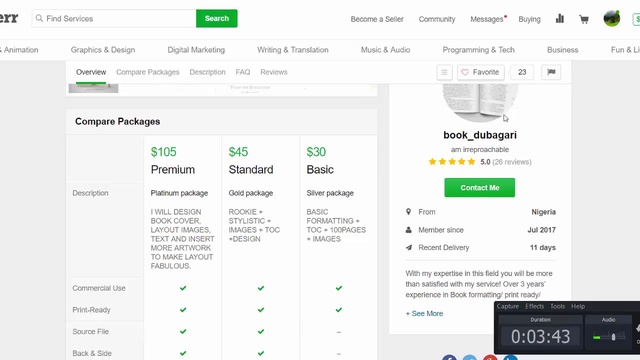
Task: Open the Business category
Action: click(562, 50)
